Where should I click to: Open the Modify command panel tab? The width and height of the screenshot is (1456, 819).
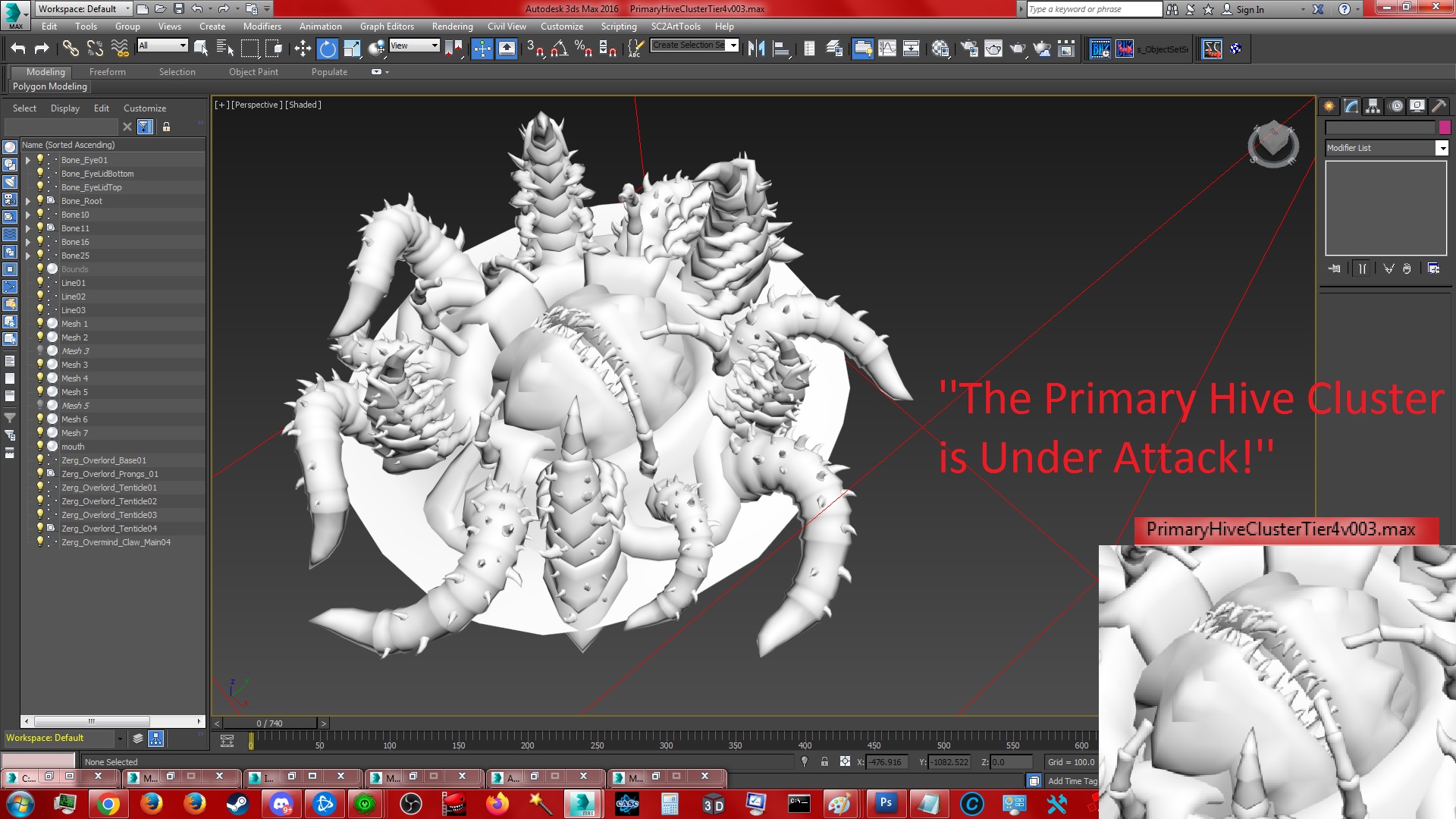(1351, 106)
